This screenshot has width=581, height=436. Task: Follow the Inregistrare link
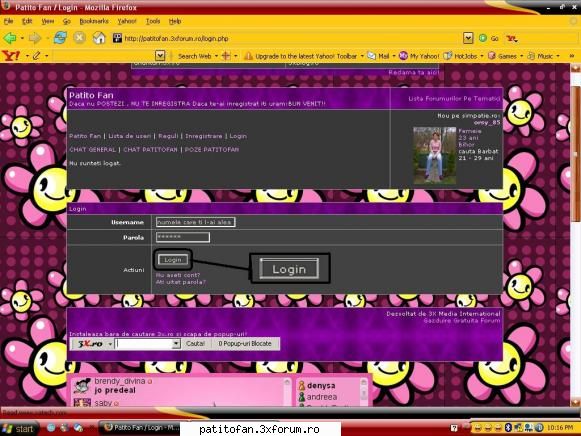pyautogui.click(x=204, y=136)
